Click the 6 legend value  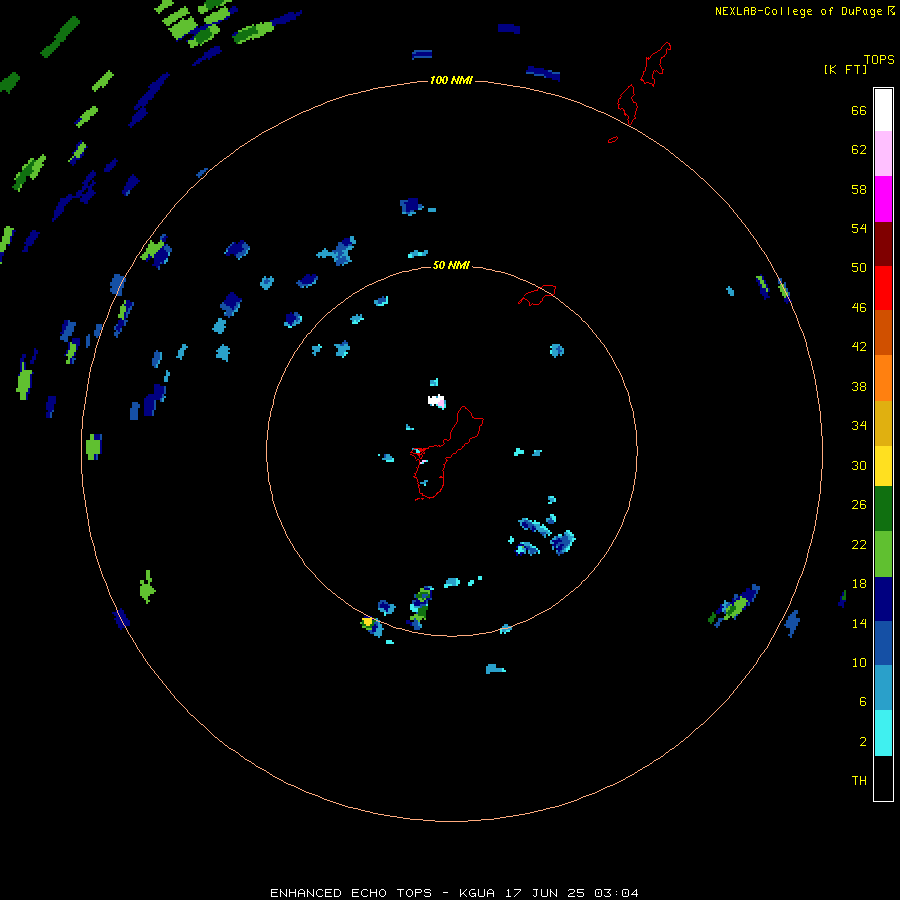pos(863,701)
